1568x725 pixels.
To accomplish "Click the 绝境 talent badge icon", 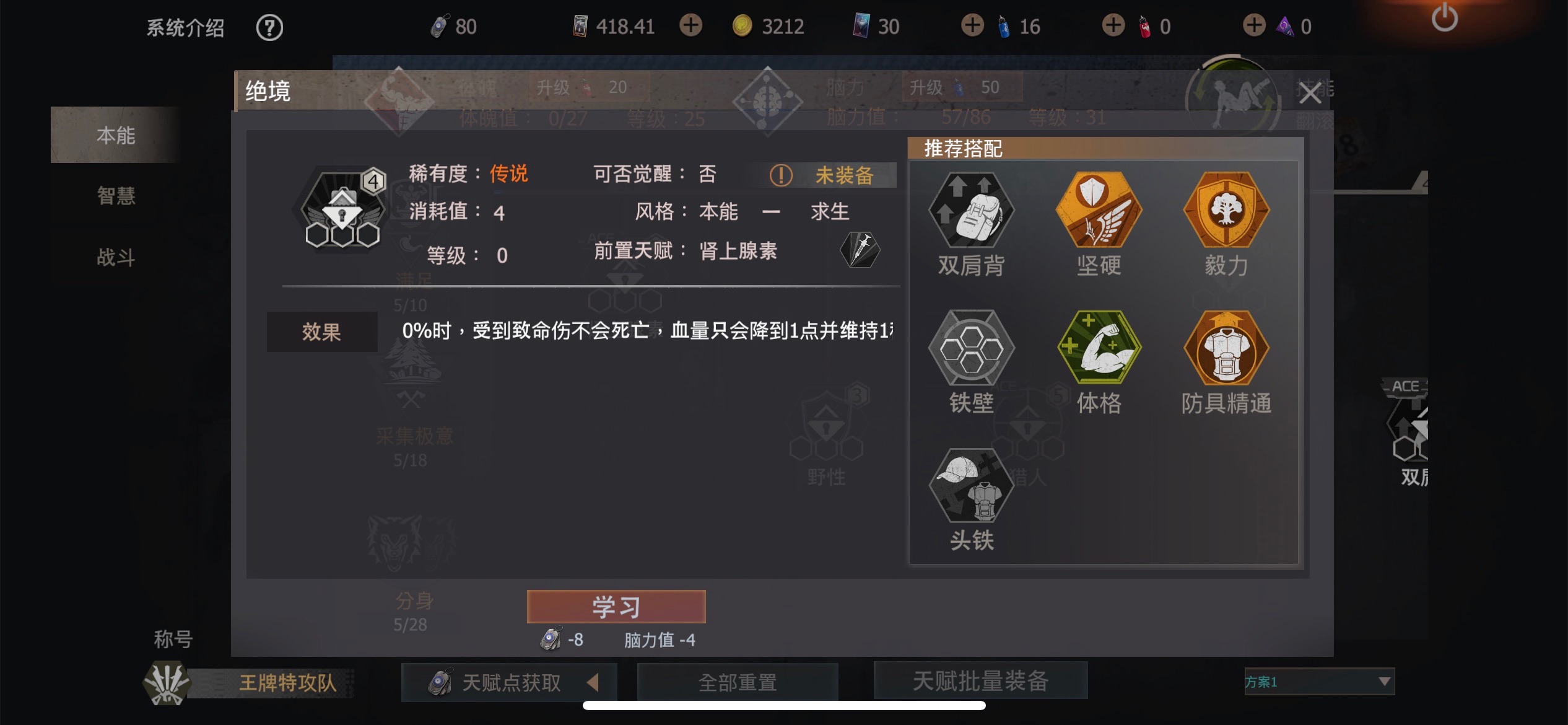I will tap(342, 210).
